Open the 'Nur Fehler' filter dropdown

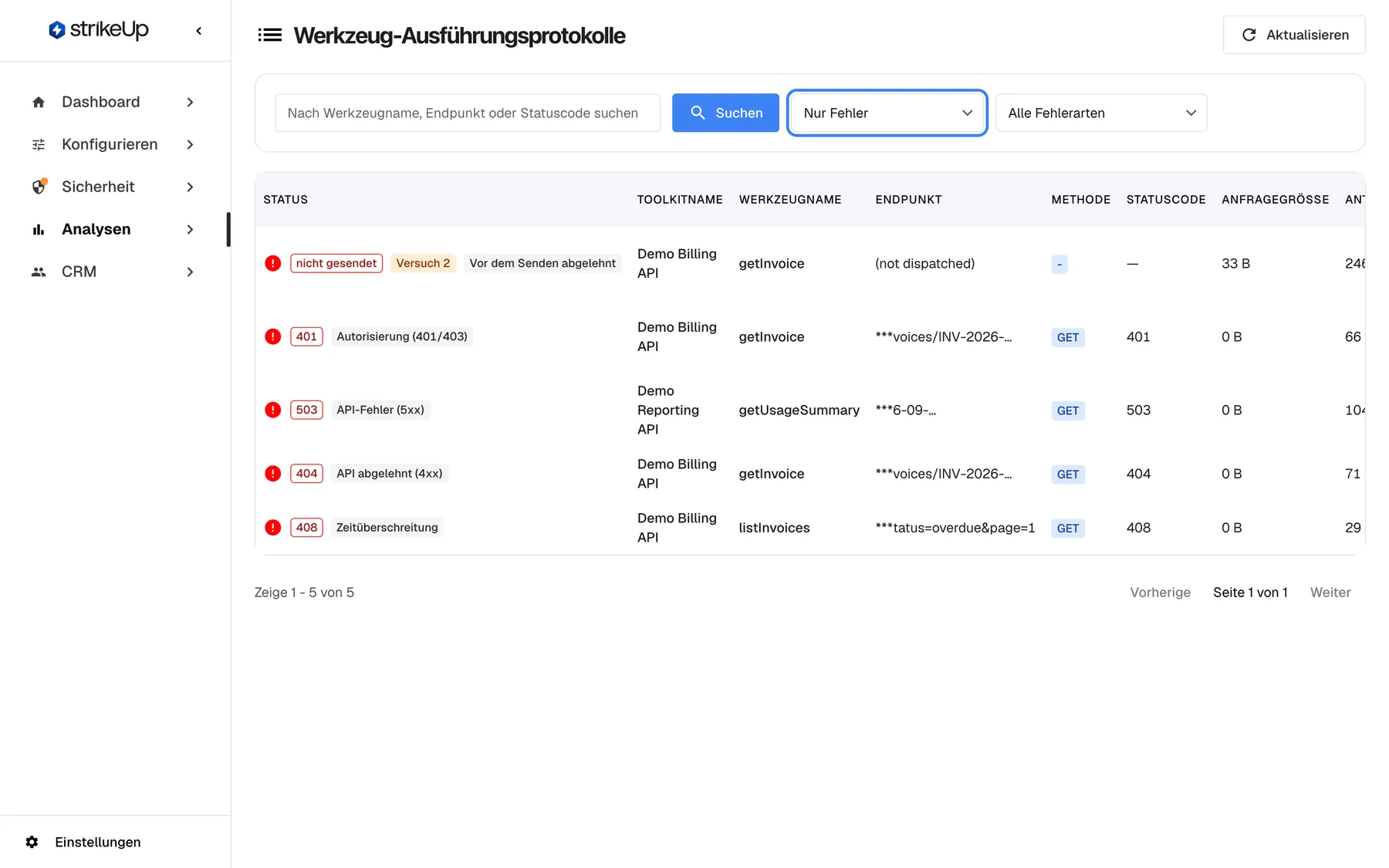point(887,113)
